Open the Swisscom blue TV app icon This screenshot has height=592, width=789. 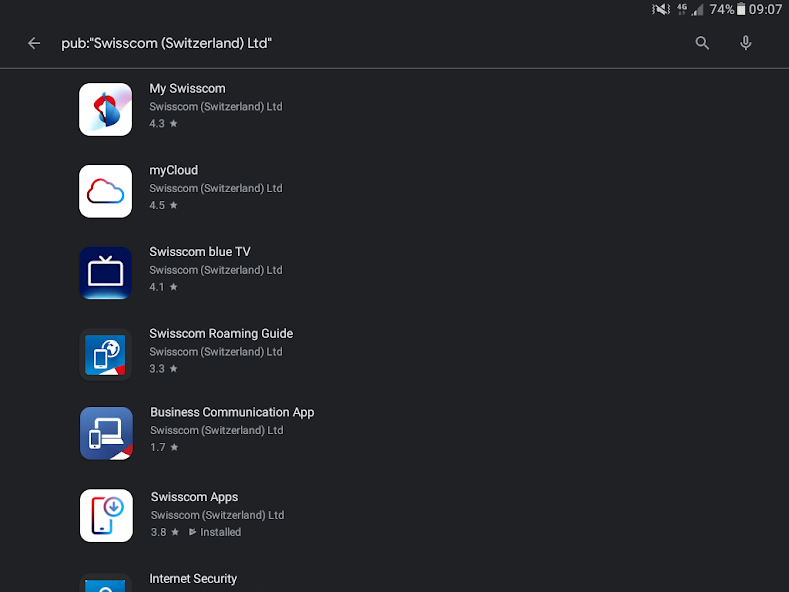[106, 273]
